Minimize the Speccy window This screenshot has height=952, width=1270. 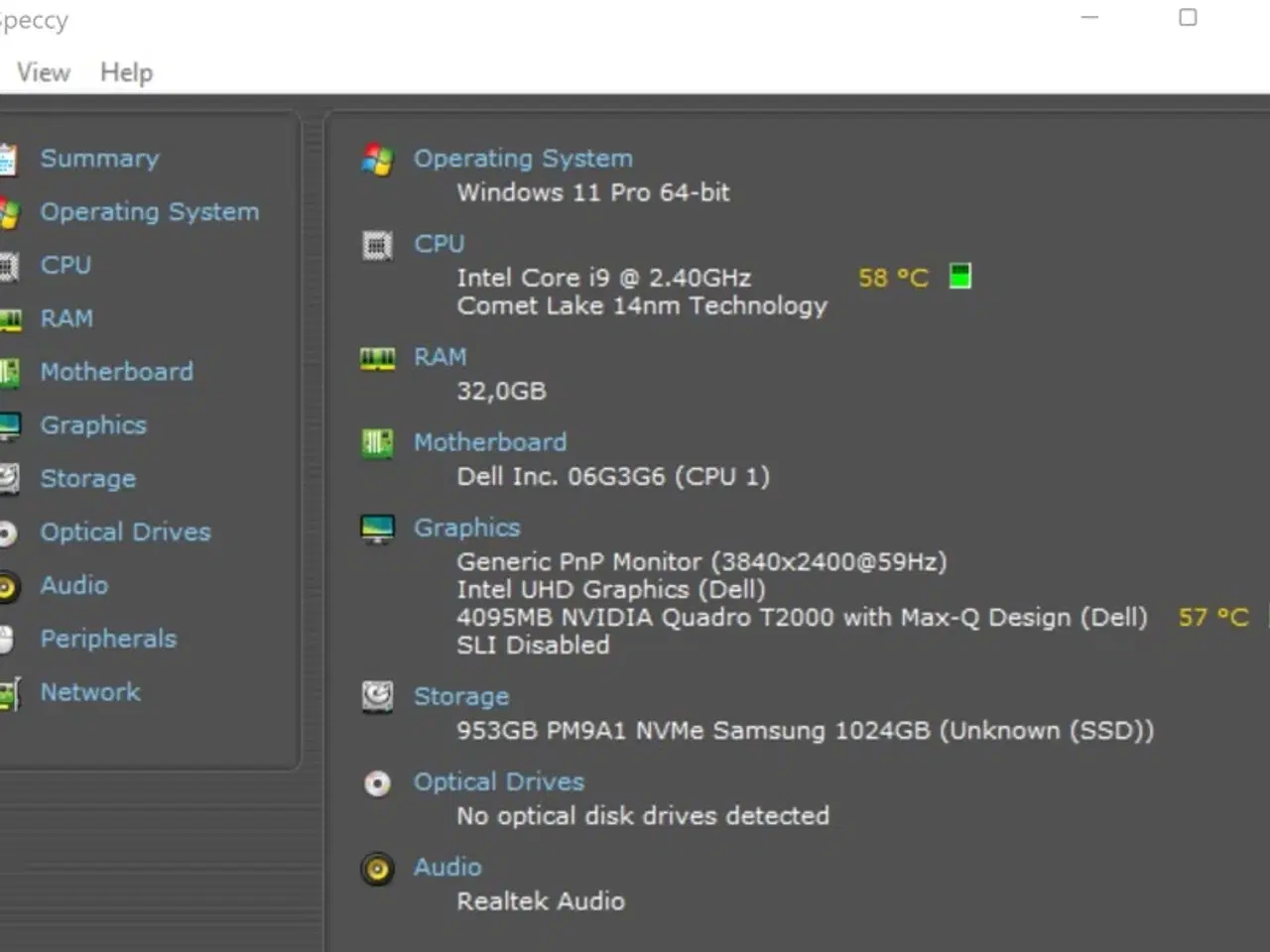[1089, 18]
